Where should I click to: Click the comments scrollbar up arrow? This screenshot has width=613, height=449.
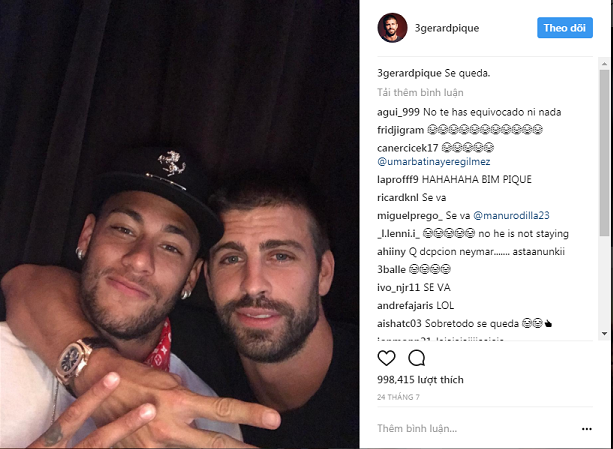pyautogui.click(x=604, y=63)
